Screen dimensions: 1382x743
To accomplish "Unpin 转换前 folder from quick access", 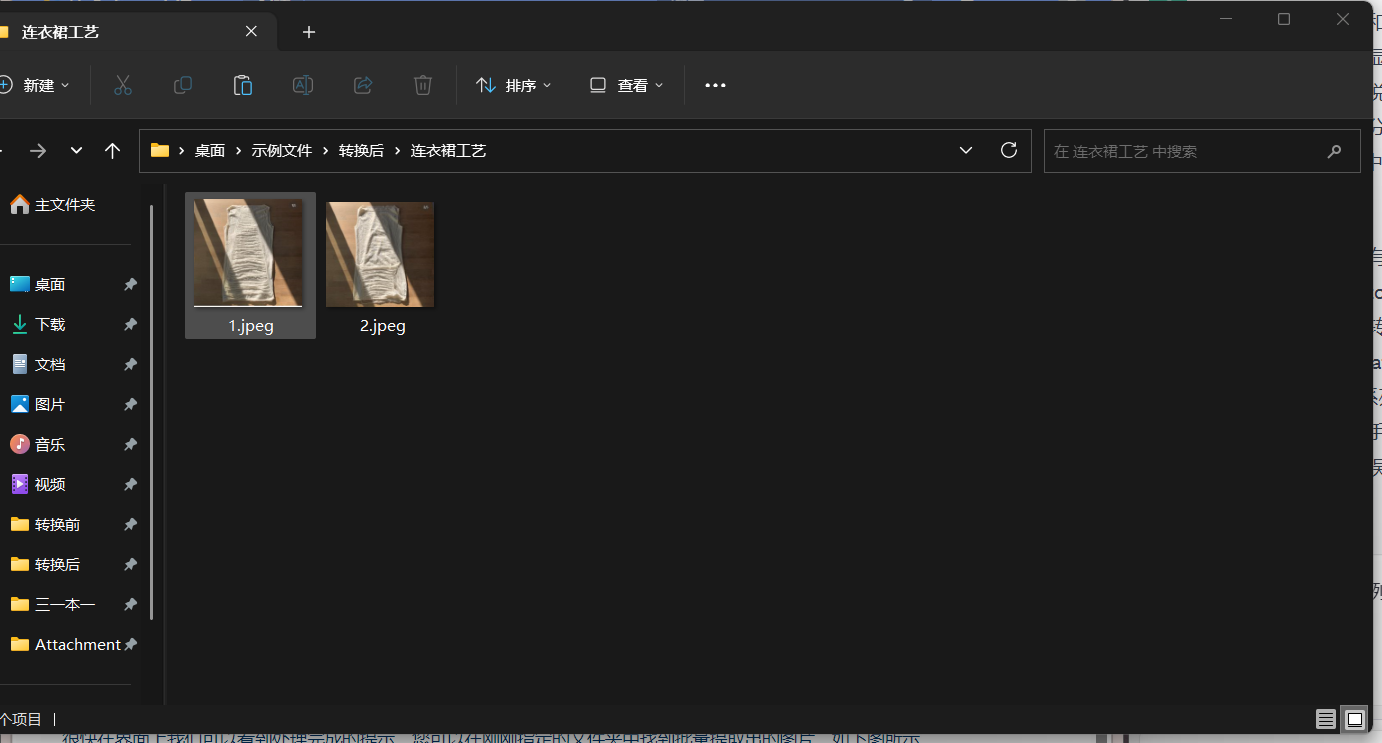I will point(129,524).
